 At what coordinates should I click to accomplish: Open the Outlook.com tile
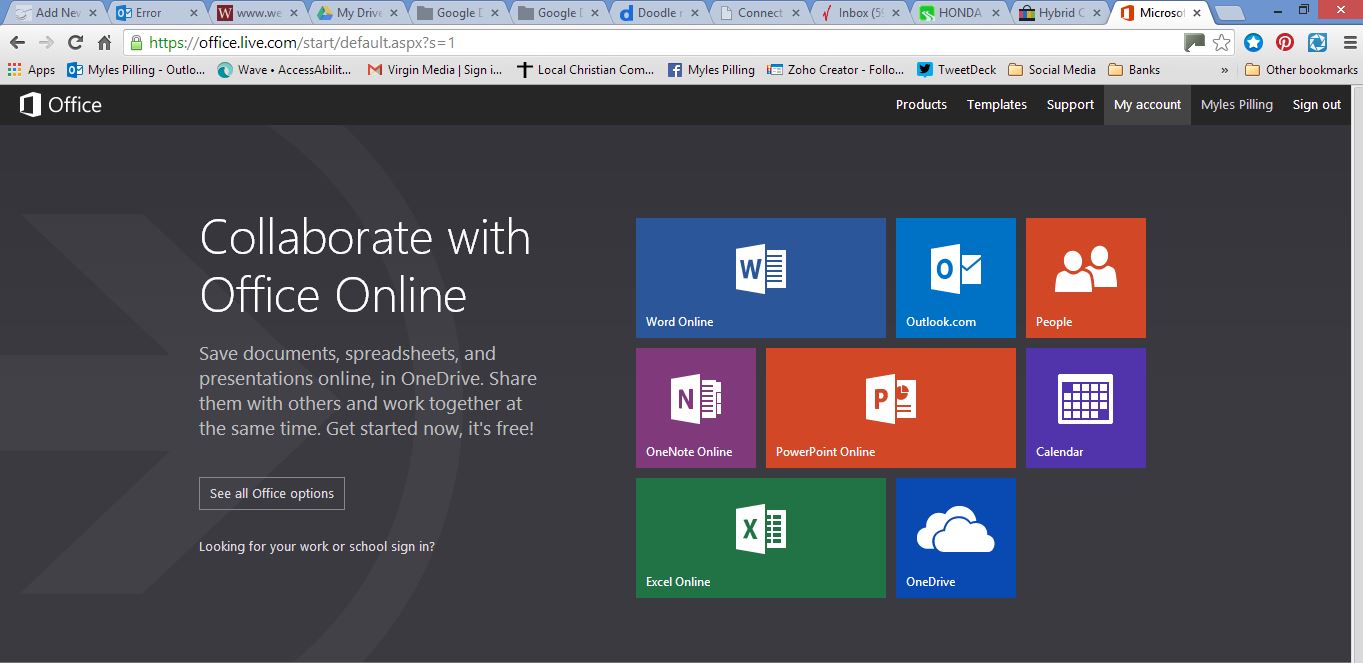(x=955, y=277)
